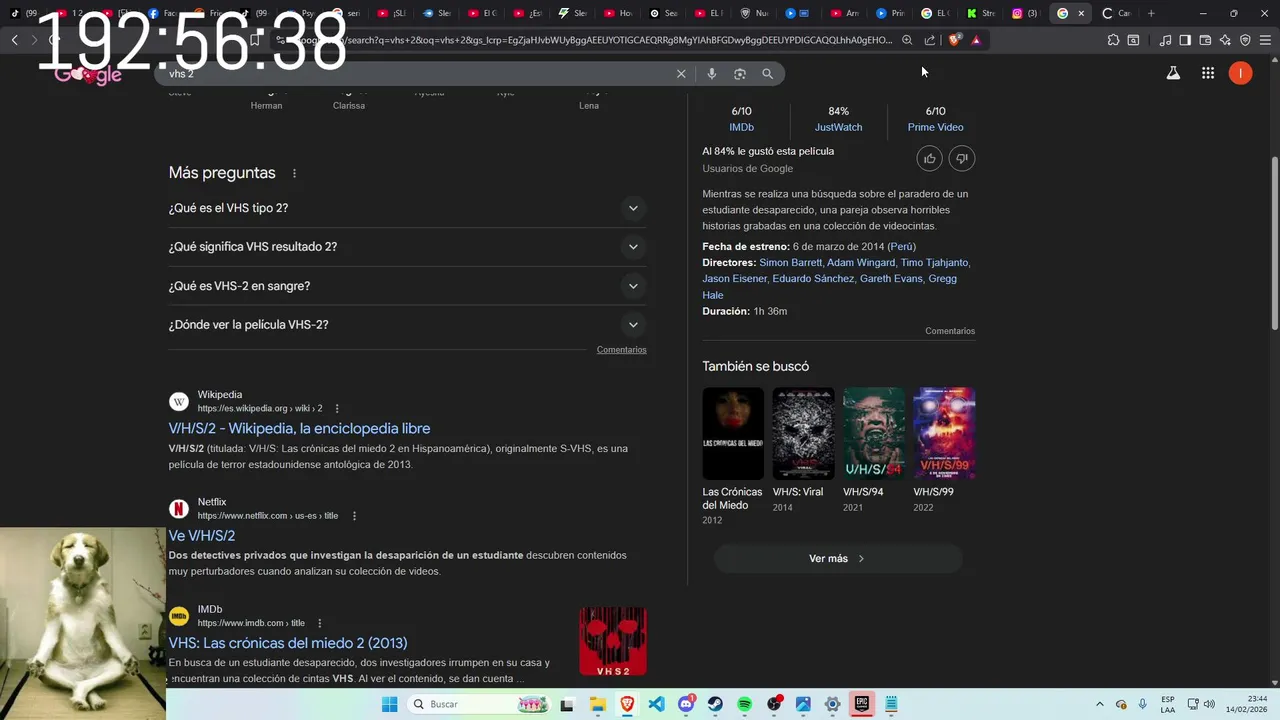Screen dimensions: 1280x720
Task: Click Comentarios below Más preguntas
Action: click(622, 350)
